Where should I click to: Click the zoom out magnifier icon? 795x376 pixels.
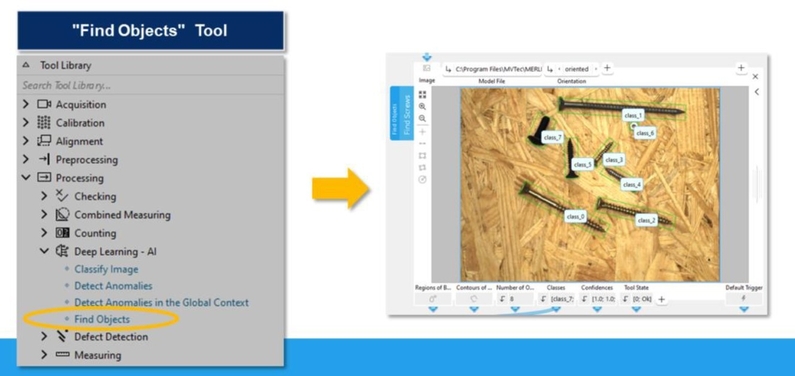pos(422,119)
